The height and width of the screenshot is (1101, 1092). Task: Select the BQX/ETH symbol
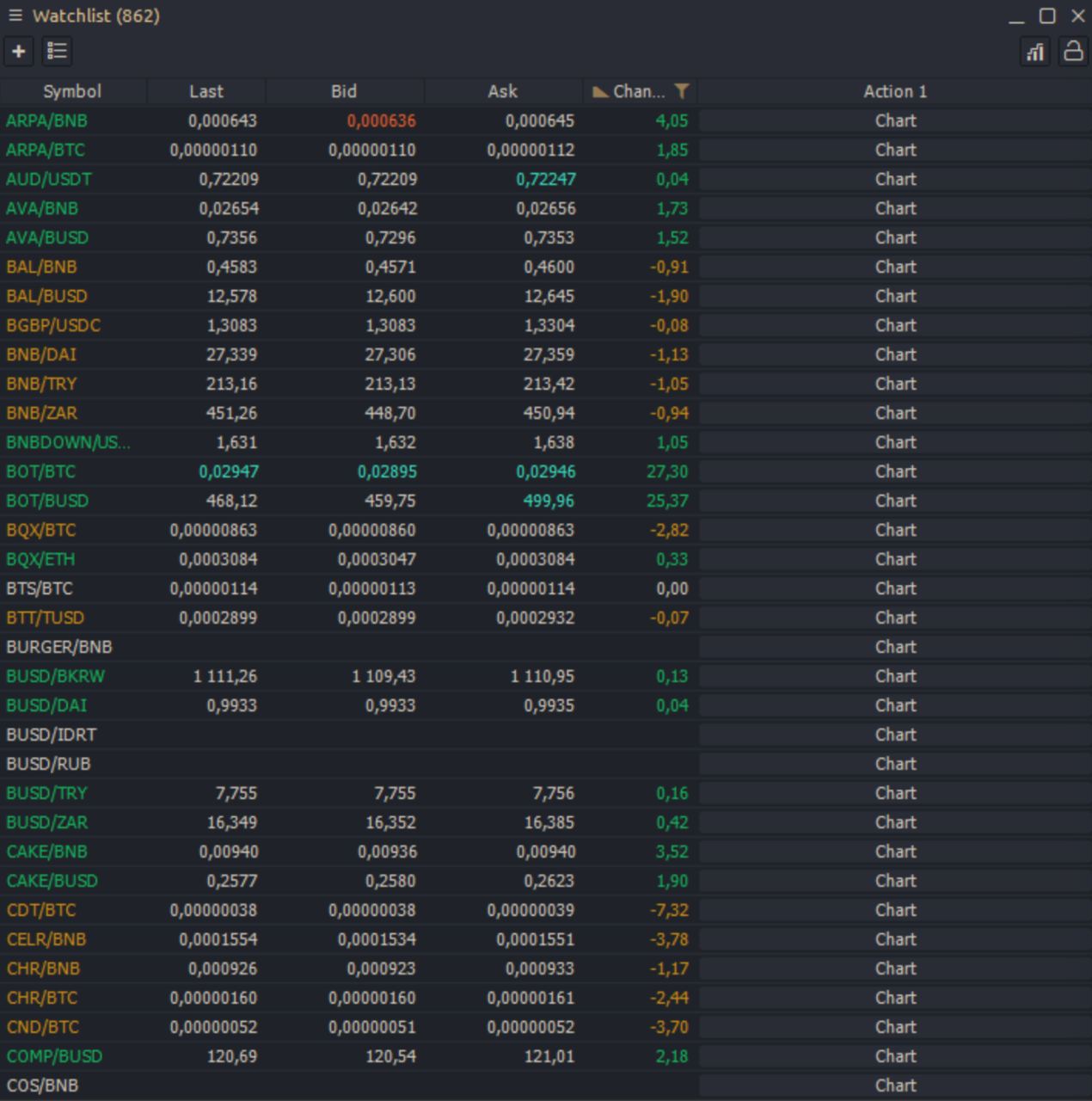tap(40, 559)
